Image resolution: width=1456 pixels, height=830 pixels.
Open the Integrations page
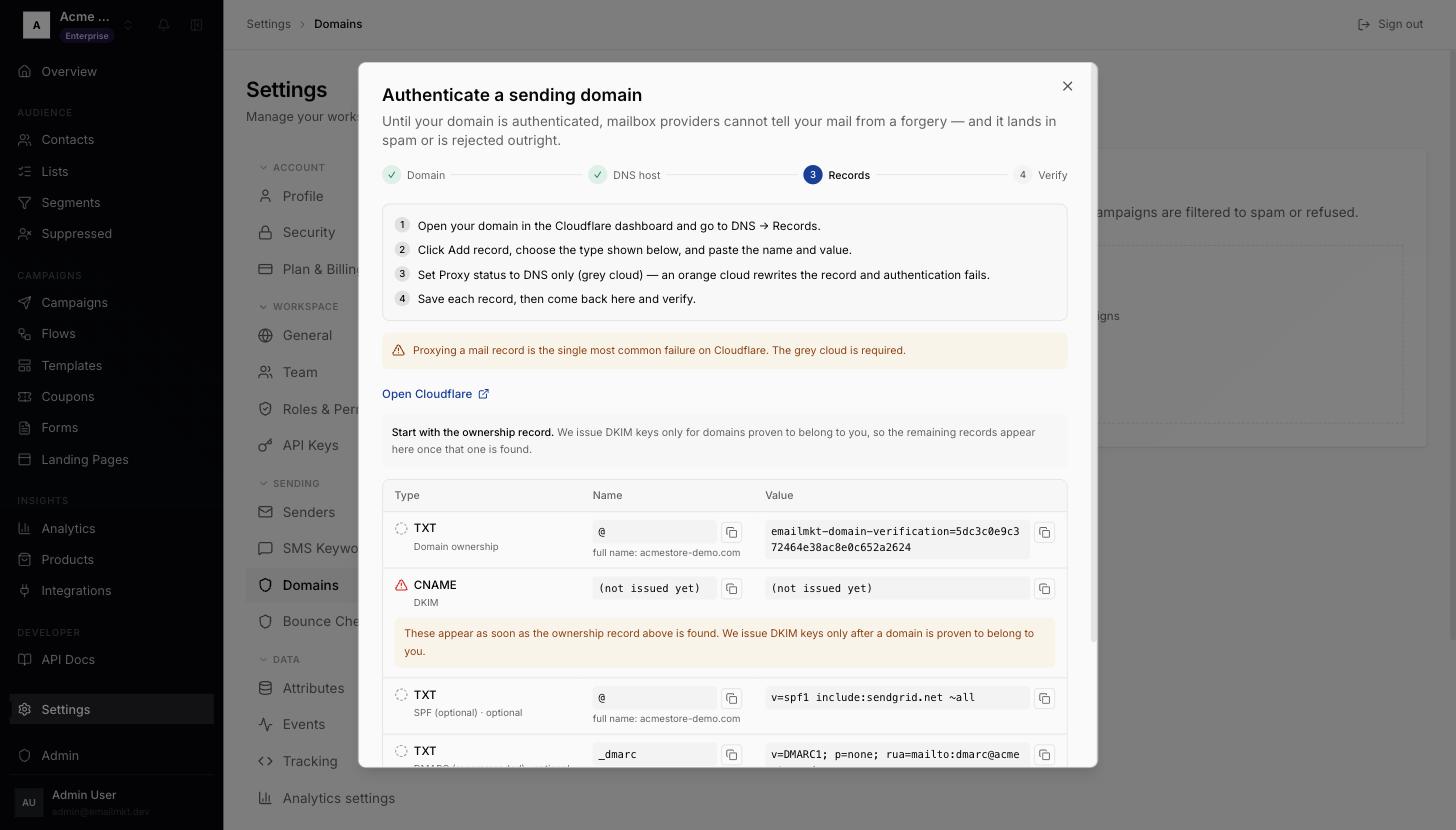[x=112, y=590]
